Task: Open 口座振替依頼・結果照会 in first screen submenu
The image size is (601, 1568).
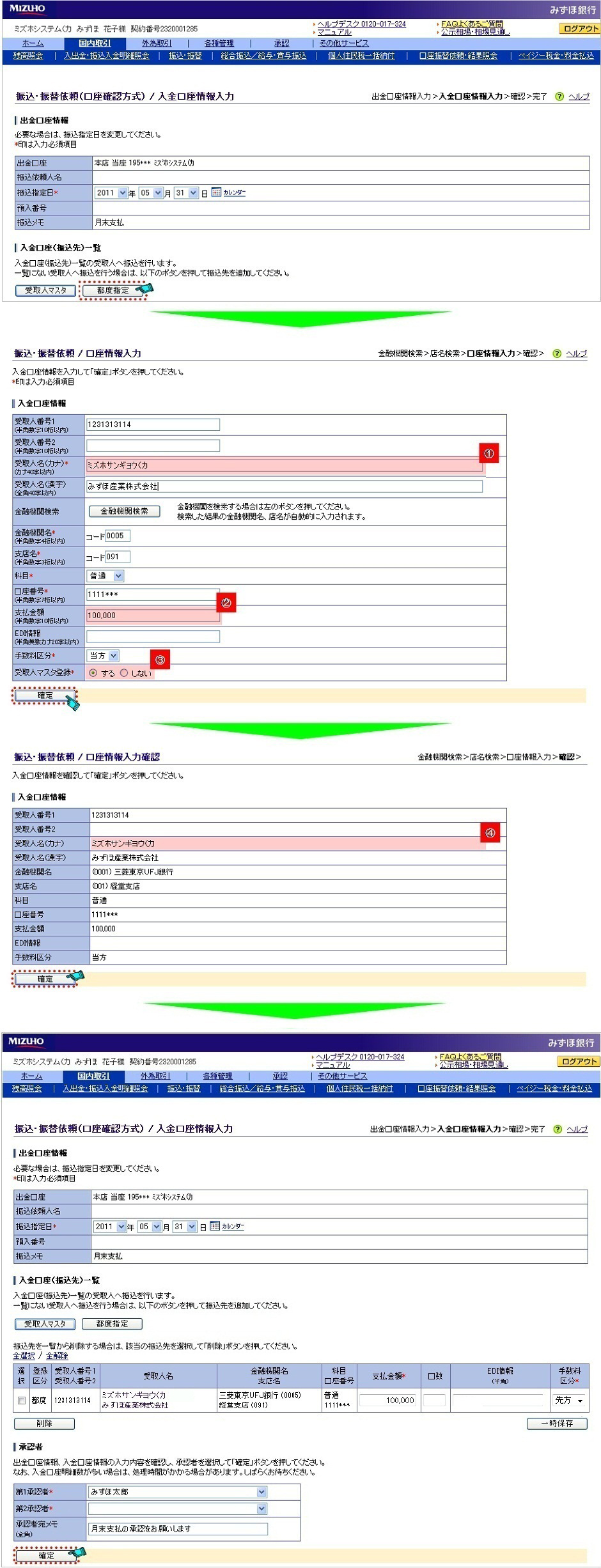Action: coord(458,56)
